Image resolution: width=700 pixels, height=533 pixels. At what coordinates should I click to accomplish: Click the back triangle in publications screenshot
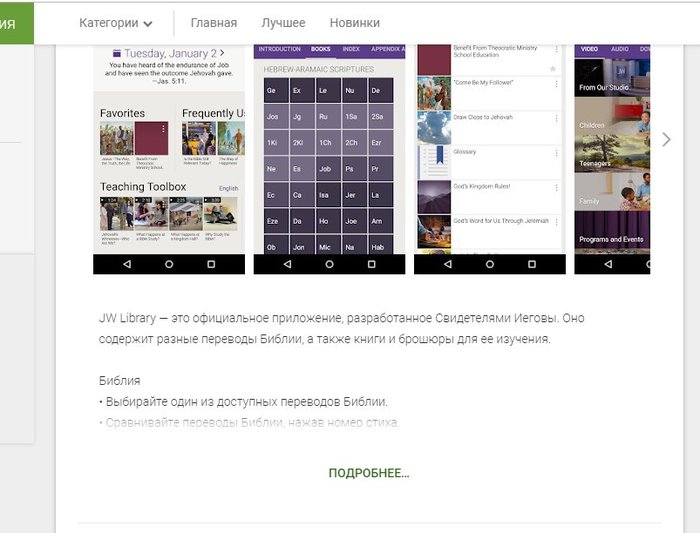(448, 264)
